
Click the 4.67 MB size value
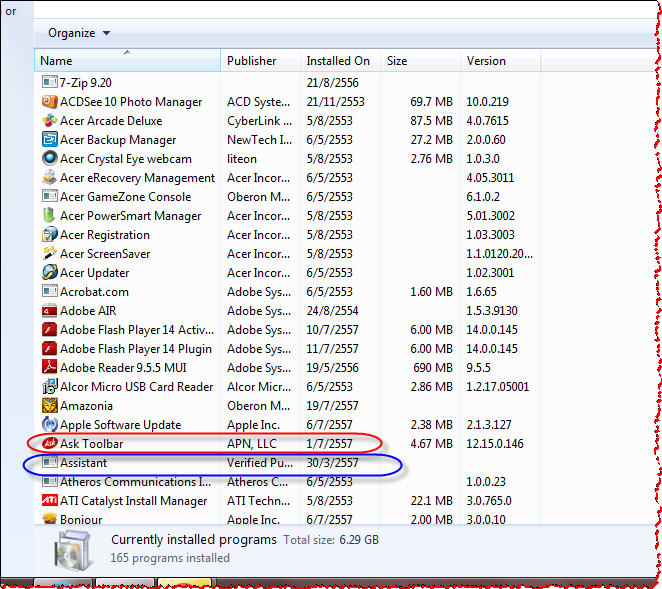pyautogui.click(x=431, y=444)
